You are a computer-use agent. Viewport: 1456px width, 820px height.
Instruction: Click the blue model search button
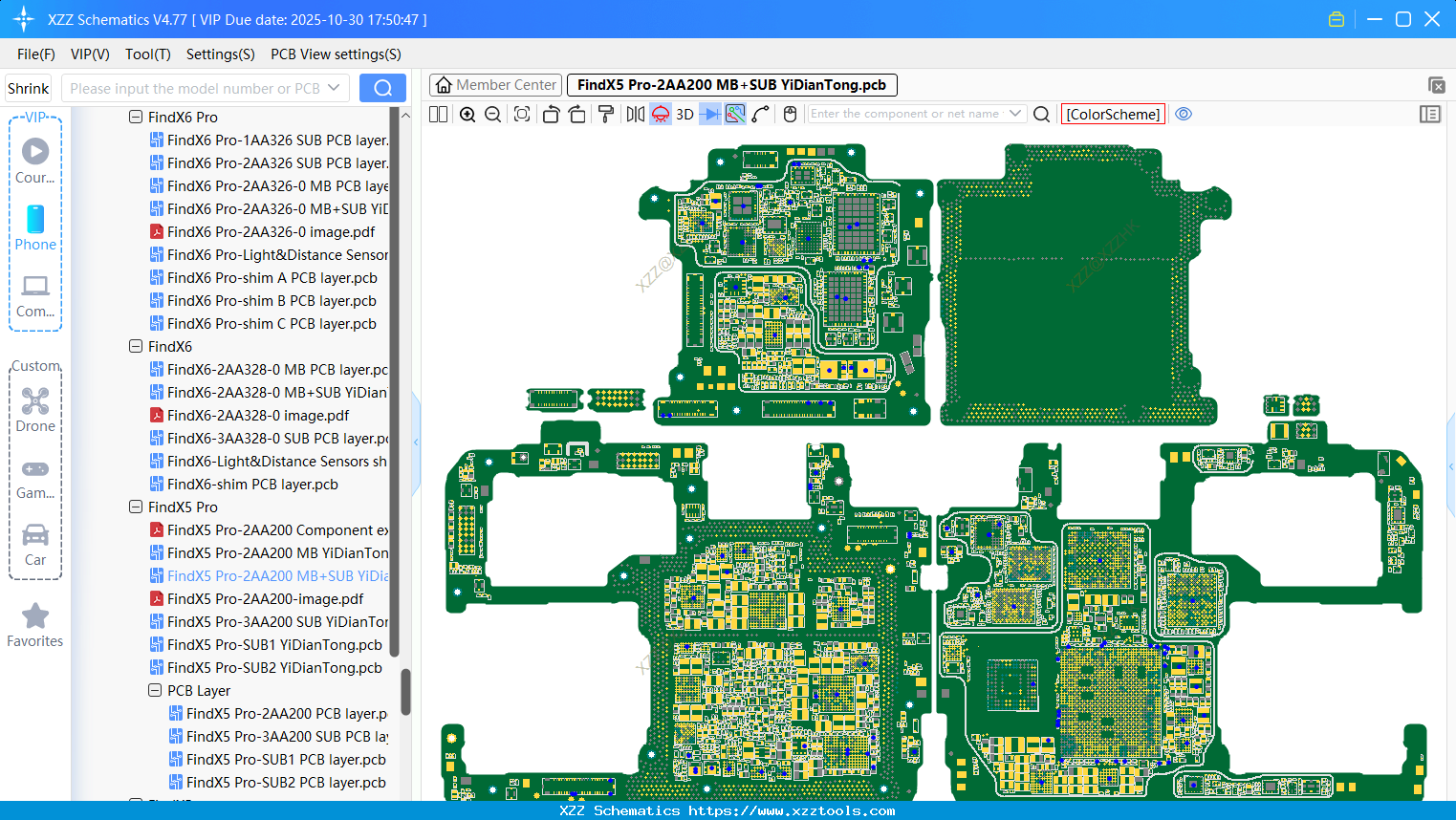coord(382,88)
